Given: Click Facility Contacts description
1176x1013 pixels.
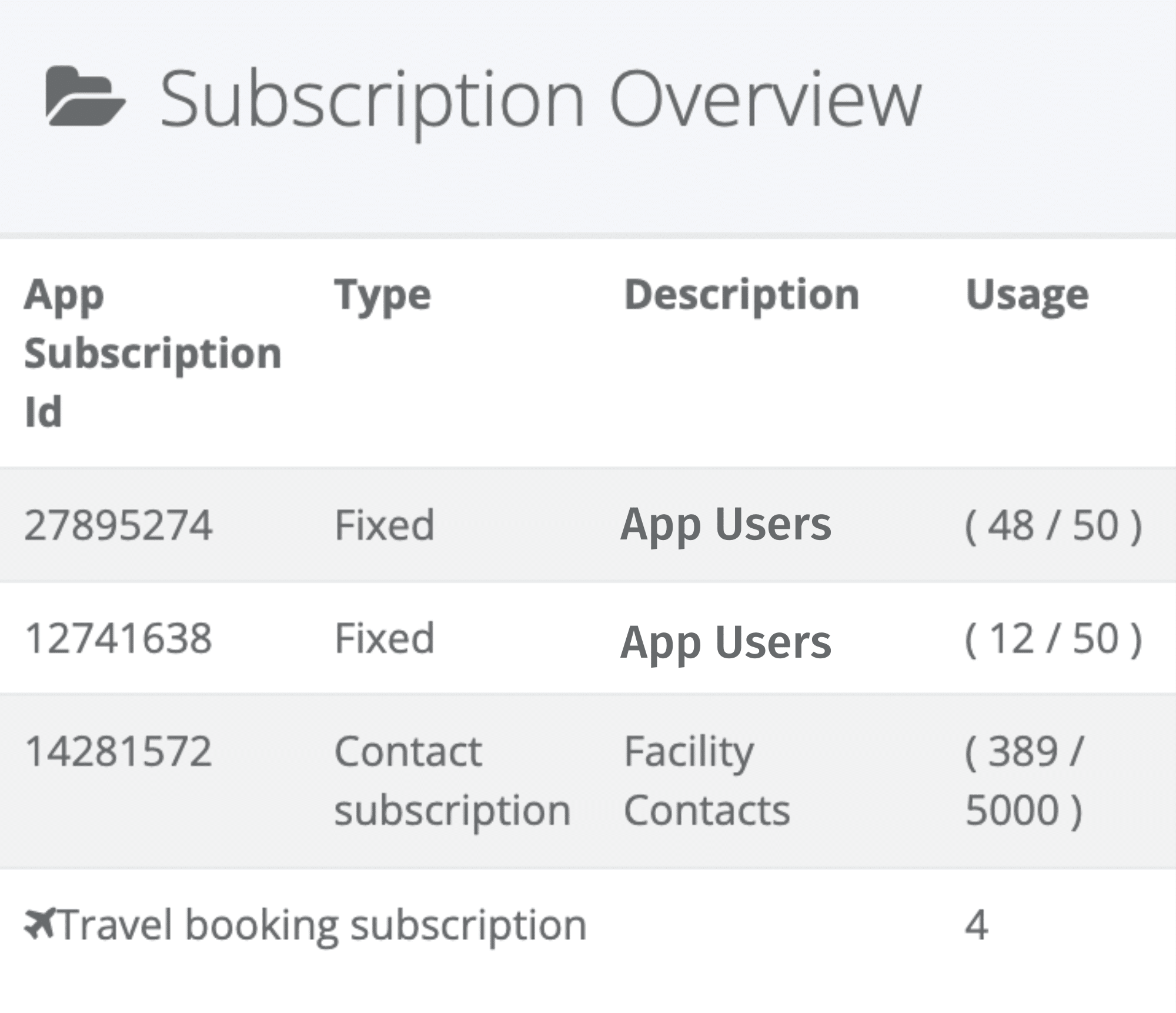Looking at the screenshot, I should tap(706, 781).
